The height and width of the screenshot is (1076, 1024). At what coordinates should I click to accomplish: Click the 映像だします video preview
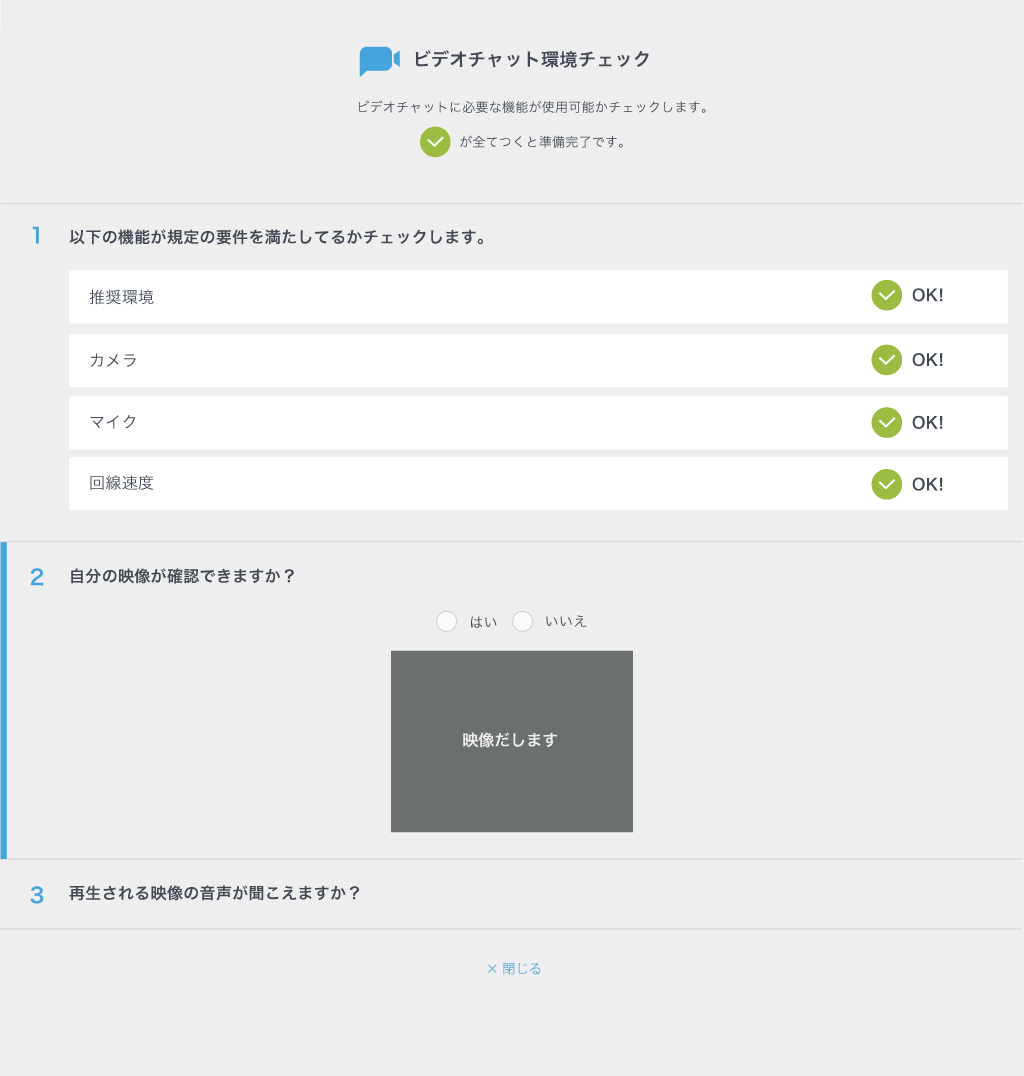[511, 741]
